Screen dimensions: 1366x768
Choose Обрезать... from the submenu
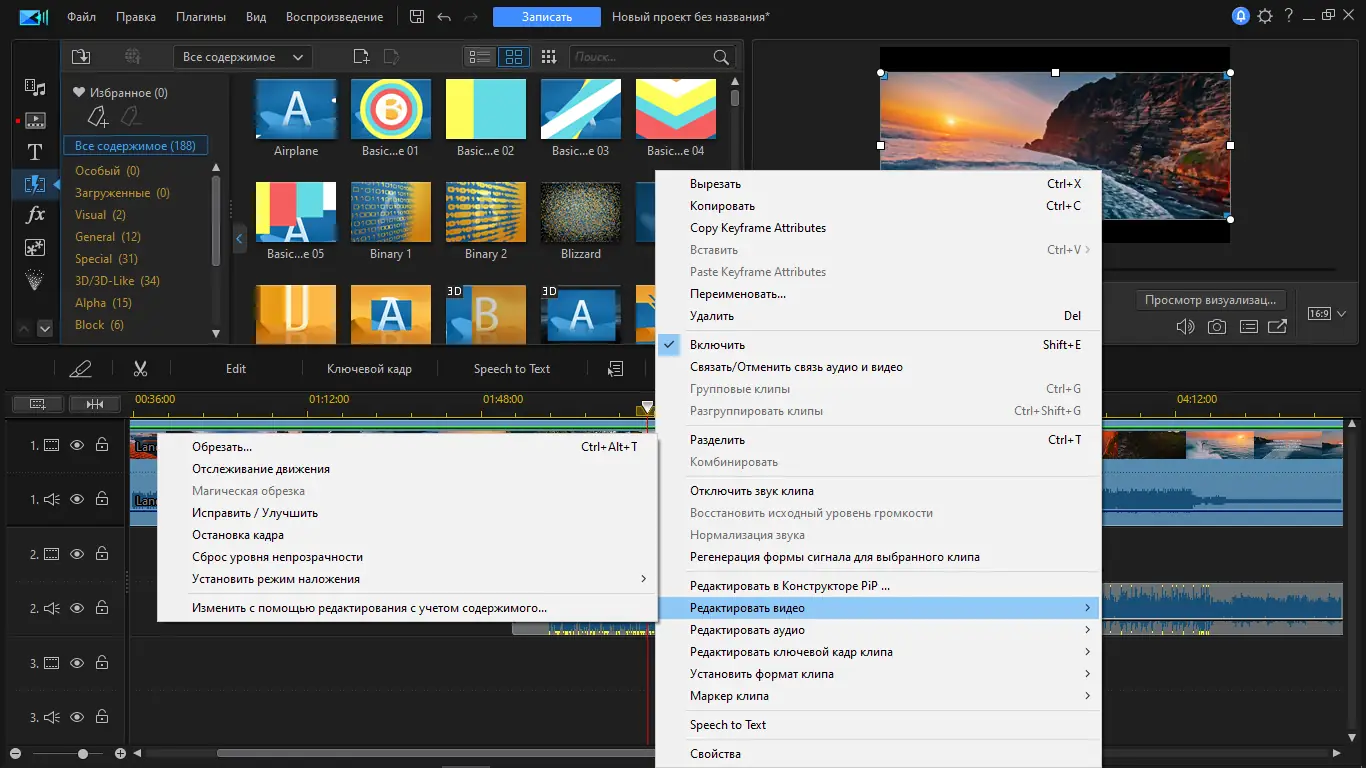407,447
